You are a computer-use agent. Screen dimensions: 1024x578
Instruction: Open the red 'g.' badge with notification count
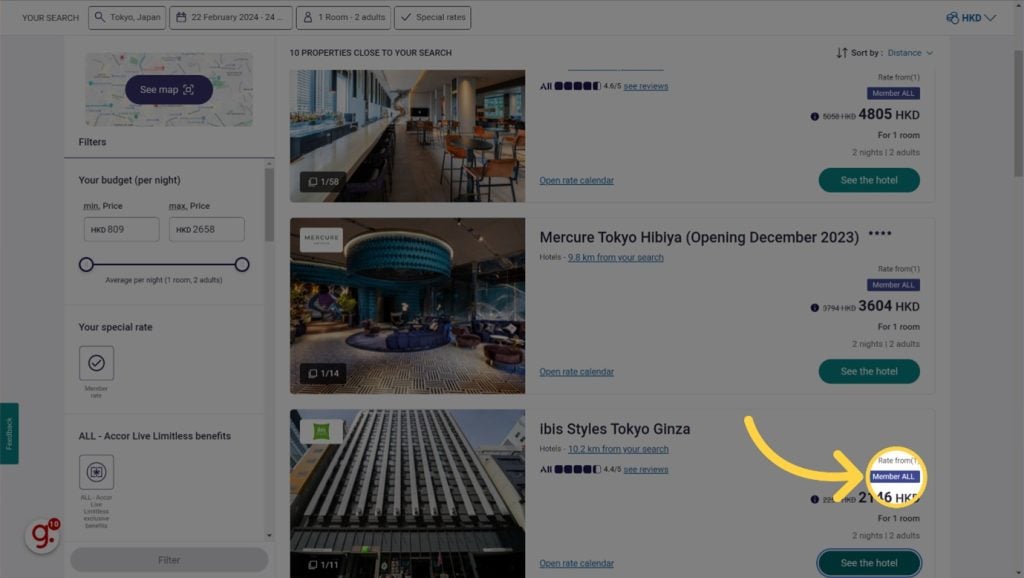(42, 535)
